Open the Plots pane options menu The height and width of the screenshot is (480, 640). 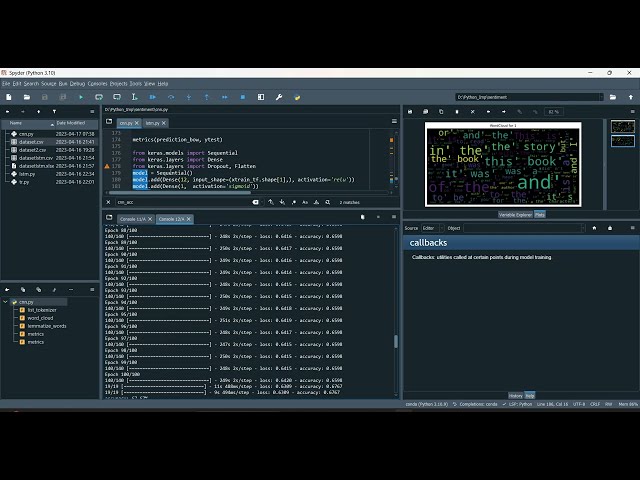[x=633, y=112]
